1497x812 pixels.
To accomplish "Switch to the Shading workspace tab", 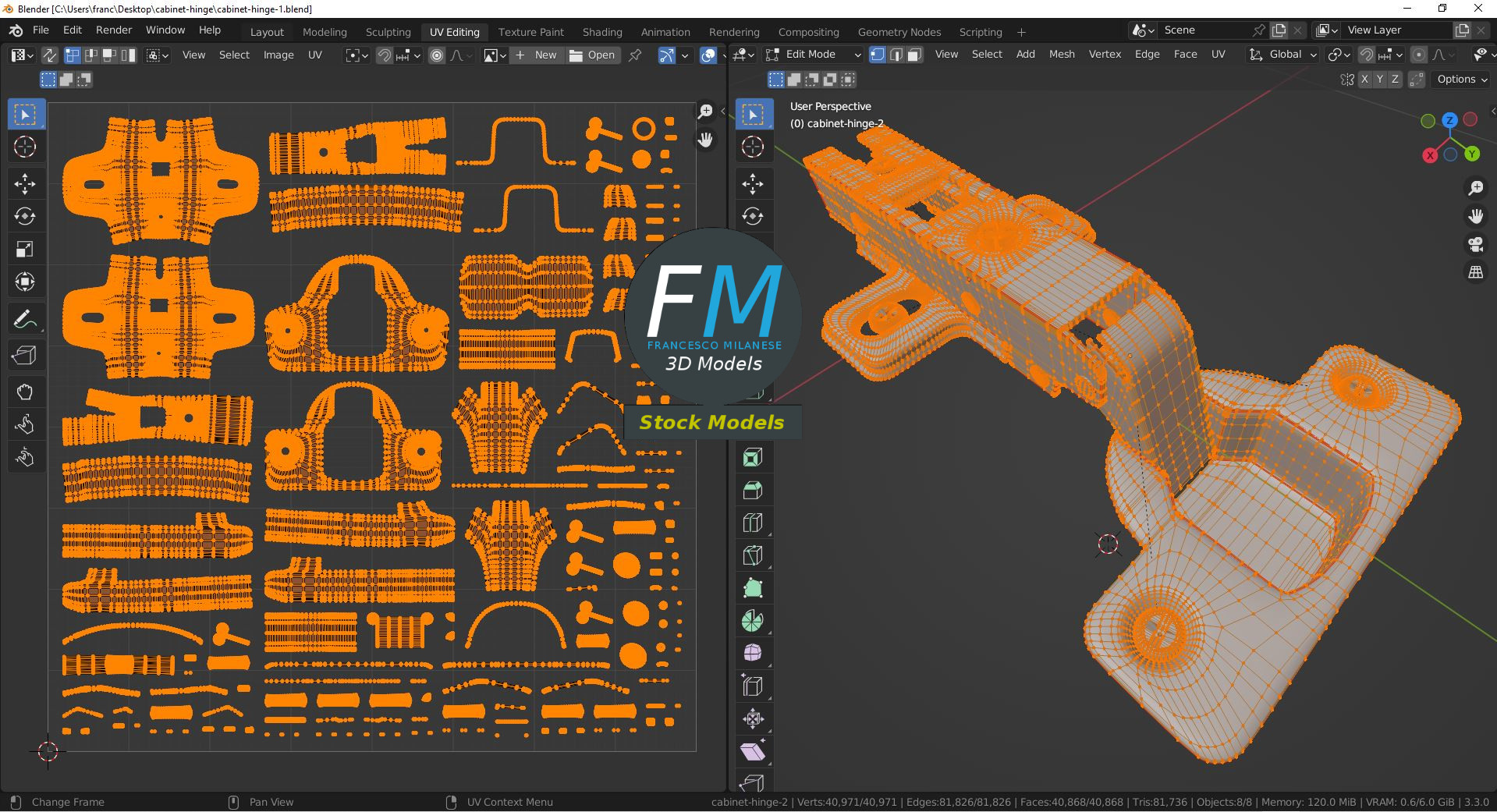I will [x=602, y=32].
